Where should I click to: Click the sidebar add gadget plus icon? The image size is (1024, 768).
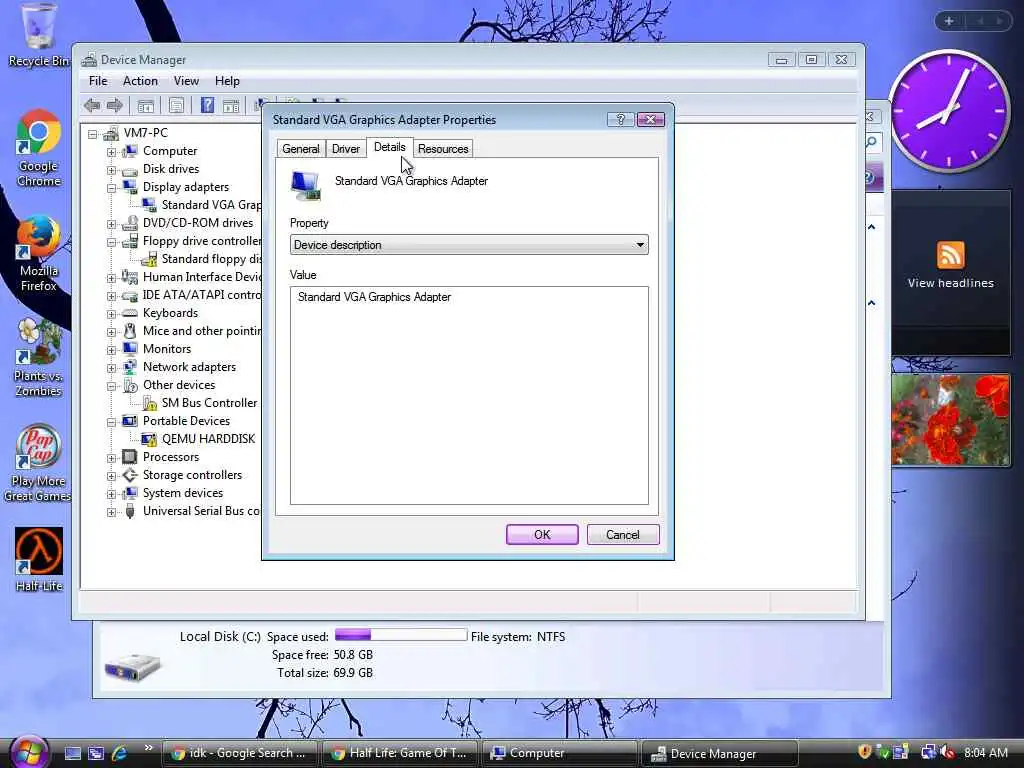[949, 21]
